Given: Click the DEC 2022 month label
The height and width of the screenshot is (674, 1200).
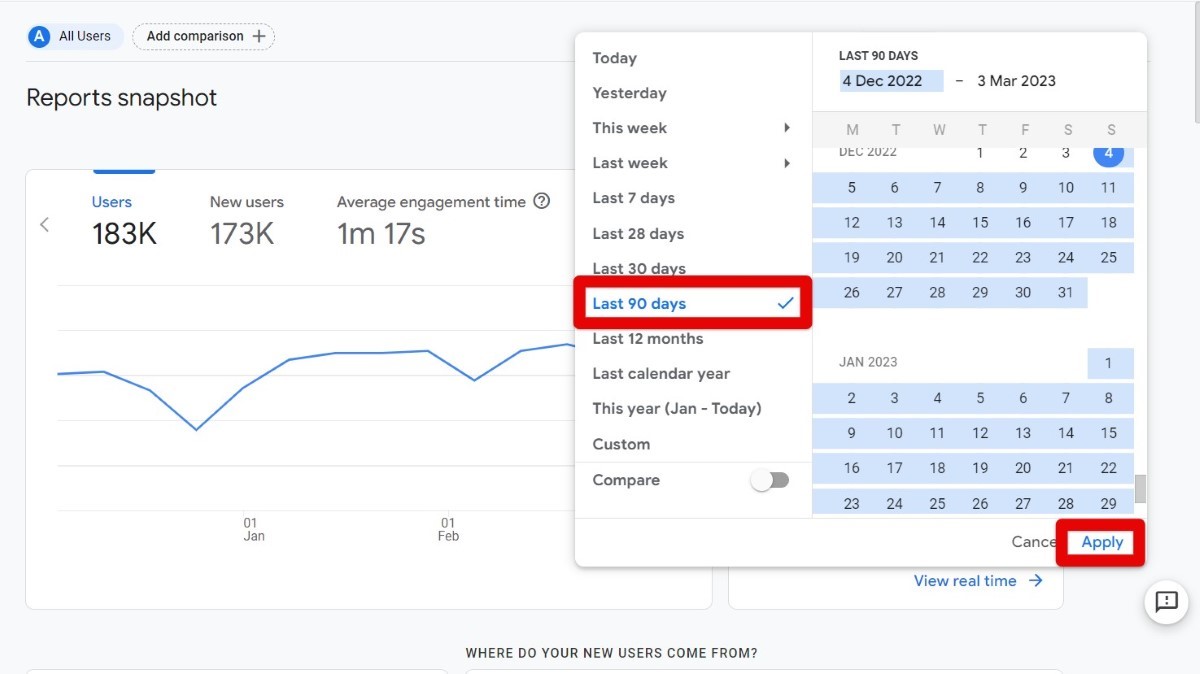Looking at the screenshot, I should 868,152.
